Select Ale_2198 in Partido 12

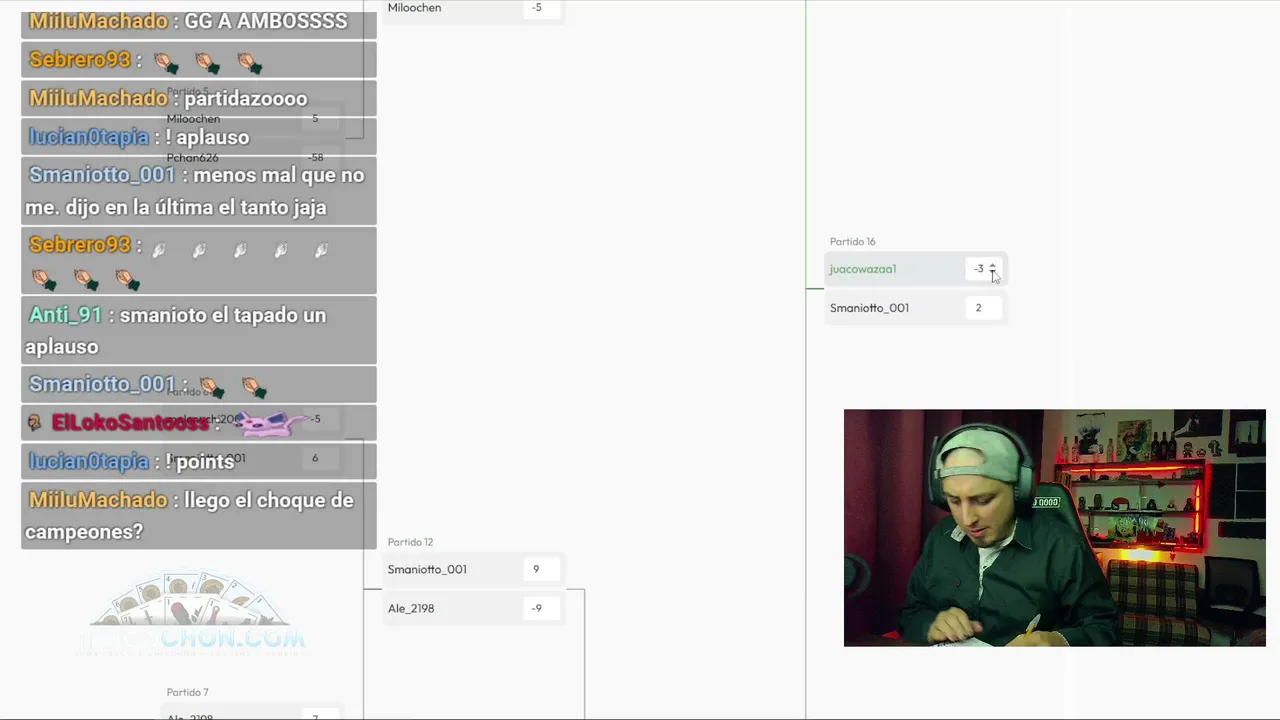[x=411, y=608]
